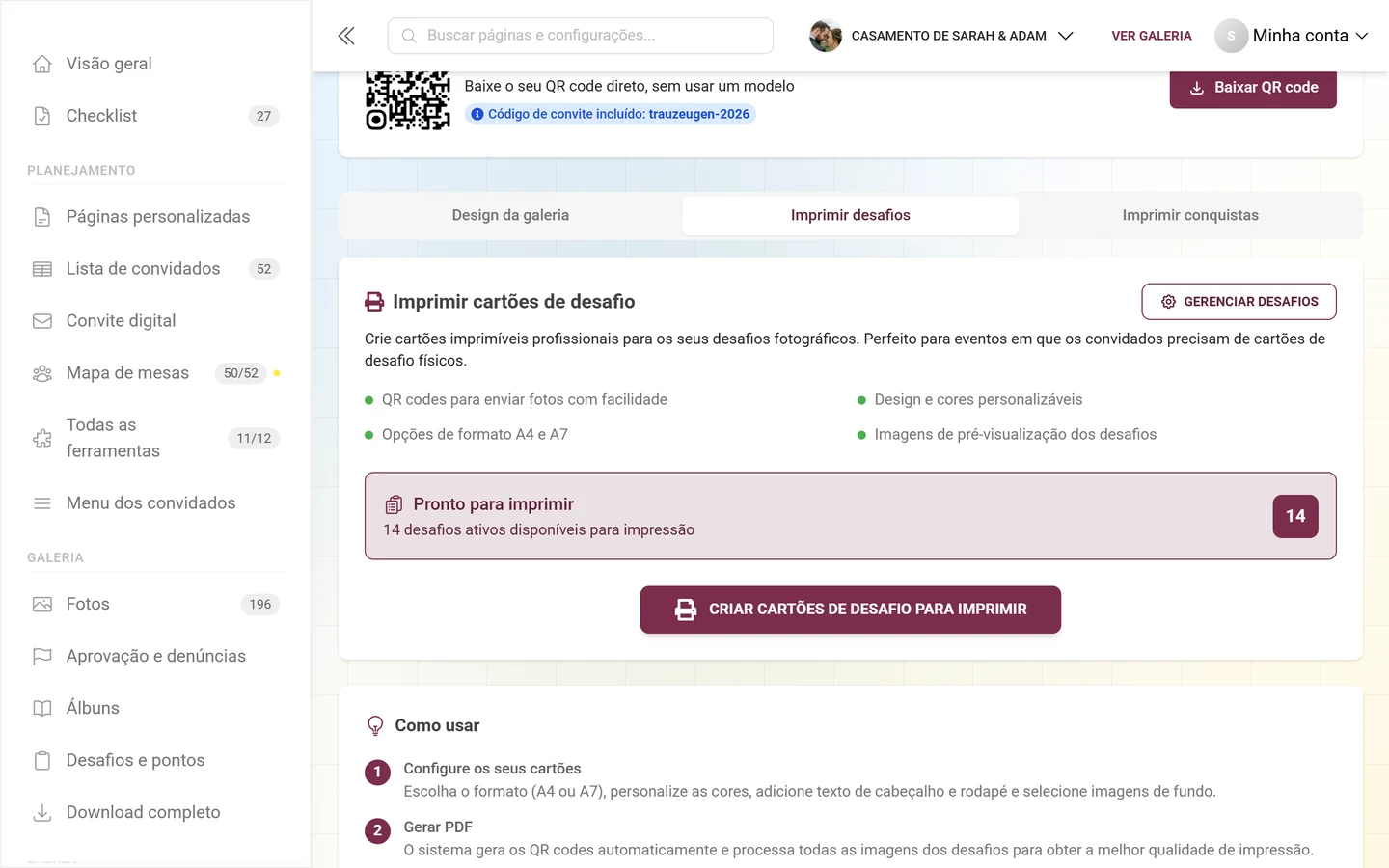Expand the Casamento de Sarah & Adam dropdown
The image size is (1389, 868).
click(x=941, y=36)
